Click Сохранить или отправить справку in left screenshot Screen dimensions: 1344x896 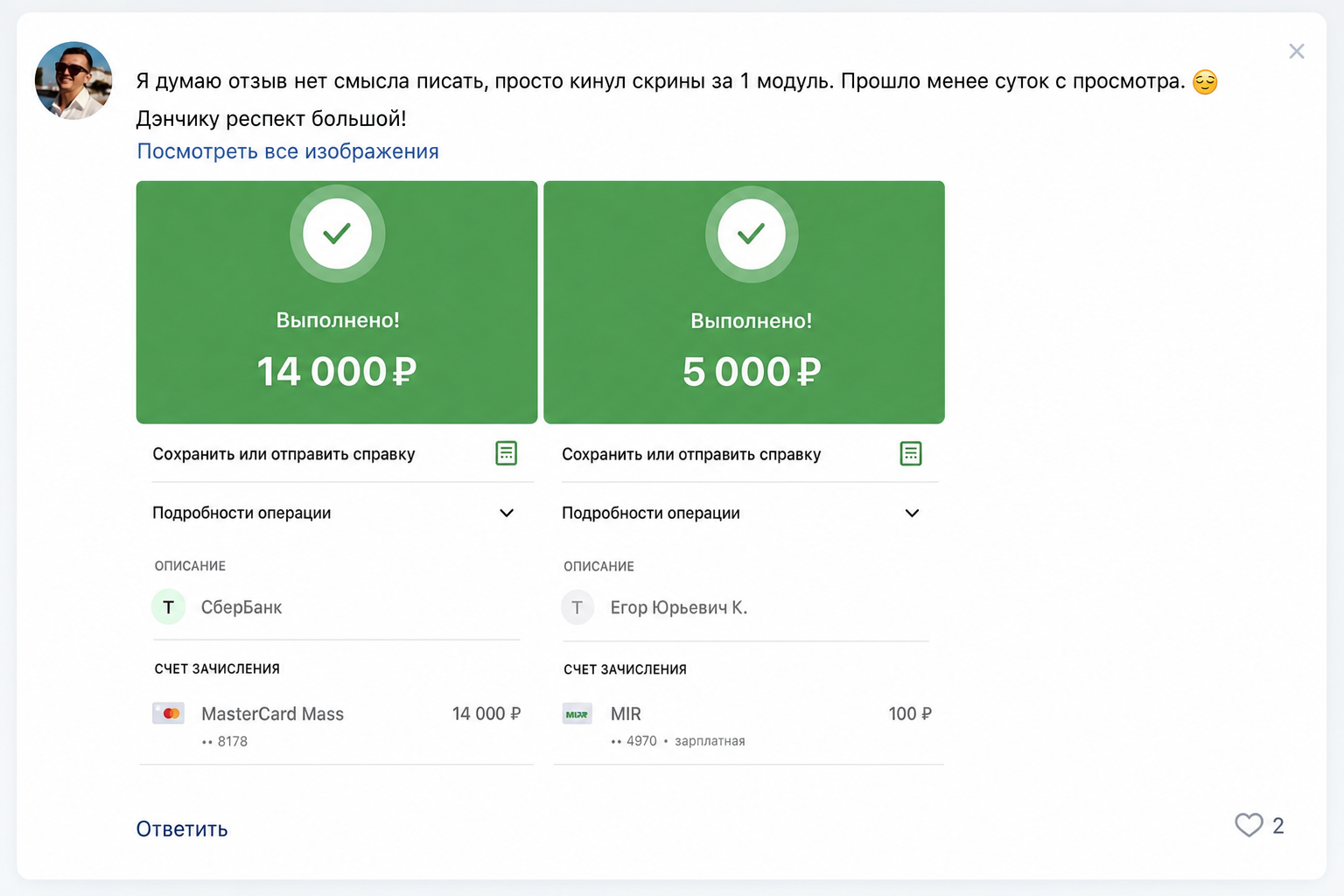pos(283,454)
